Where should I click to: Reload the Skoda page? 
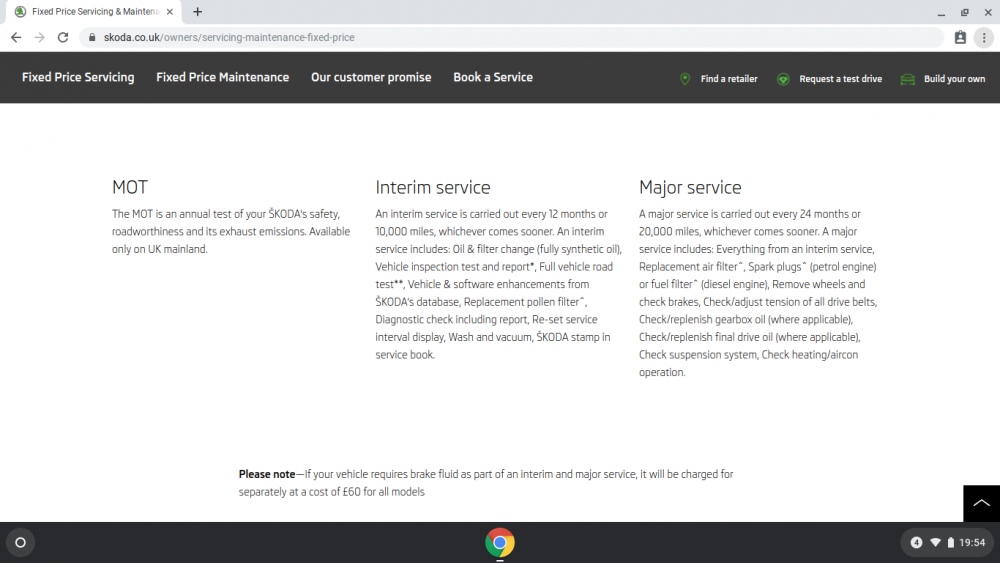(x=62, y=38)
